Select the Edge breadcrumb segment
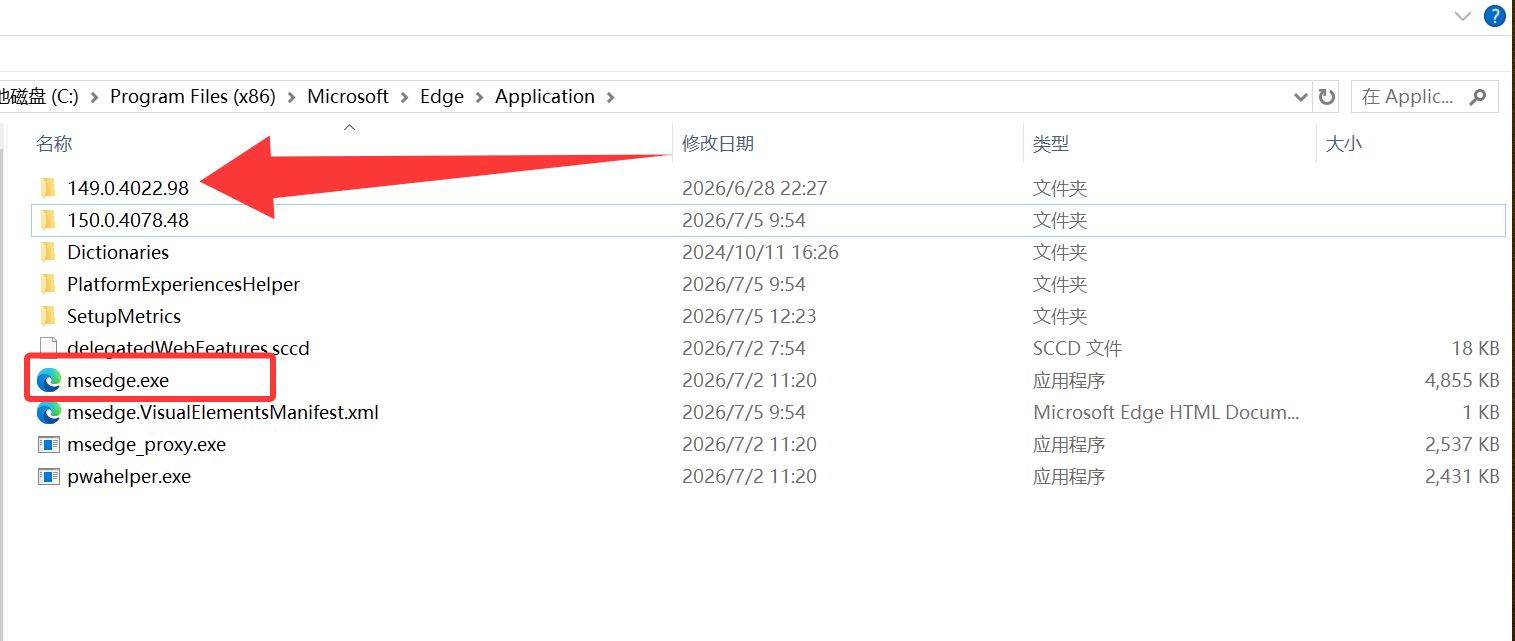 (x=442, y=97)
